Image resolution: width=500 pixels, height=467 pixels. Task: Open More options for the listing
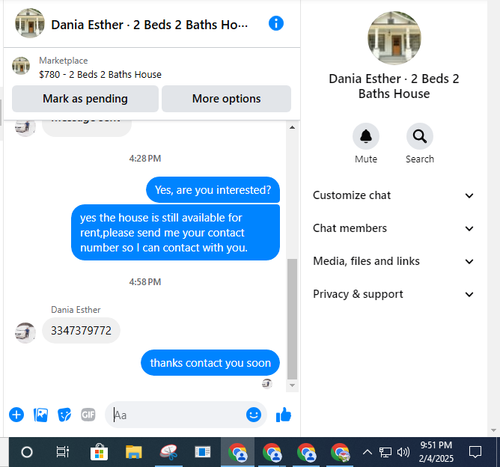[x=226, y=99]
